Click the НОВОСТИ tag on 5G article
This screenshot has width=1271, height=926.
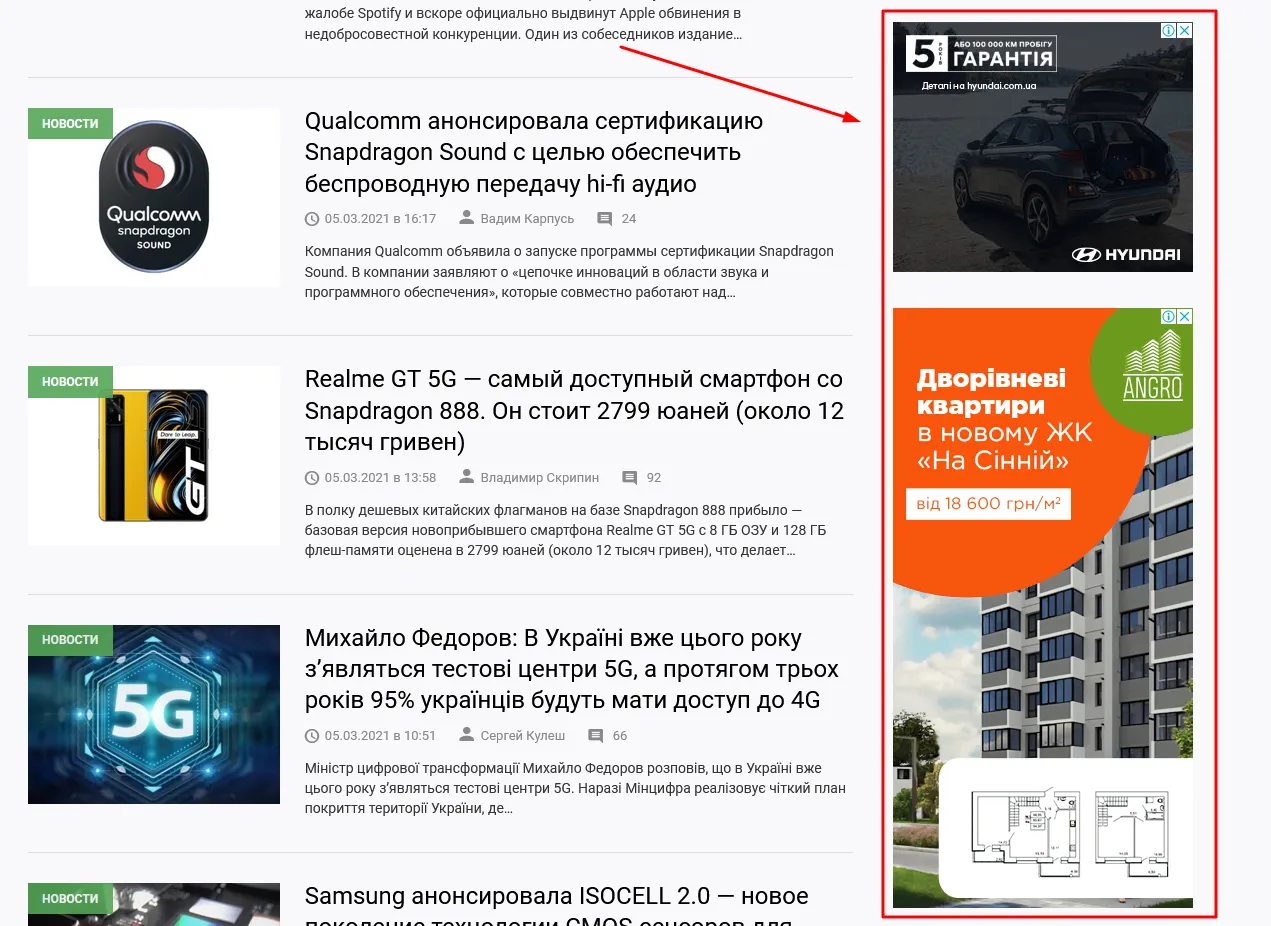click(x=70, y=640)
